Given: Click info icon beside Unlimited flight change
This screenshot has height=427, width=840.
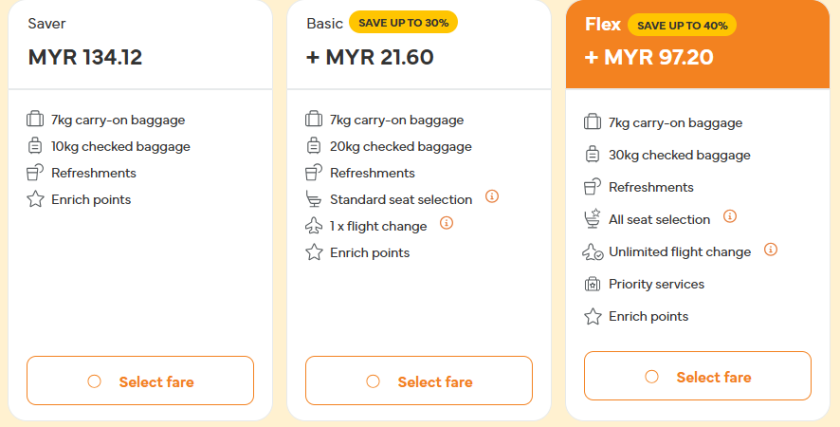Looking at the screenshot, I should point(771,249).
